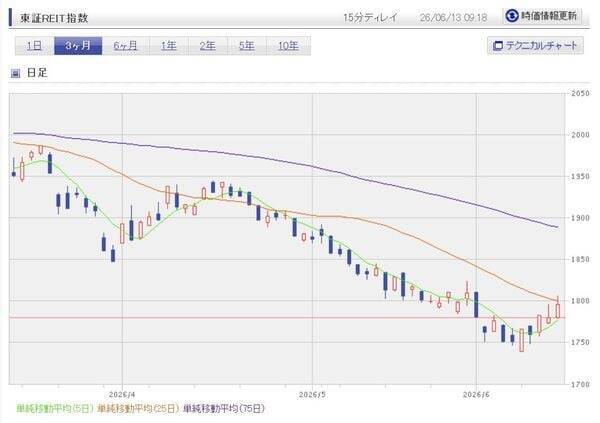Click the small icon next to 日足
Screen dimensions: 600x423
coord(15,73)
